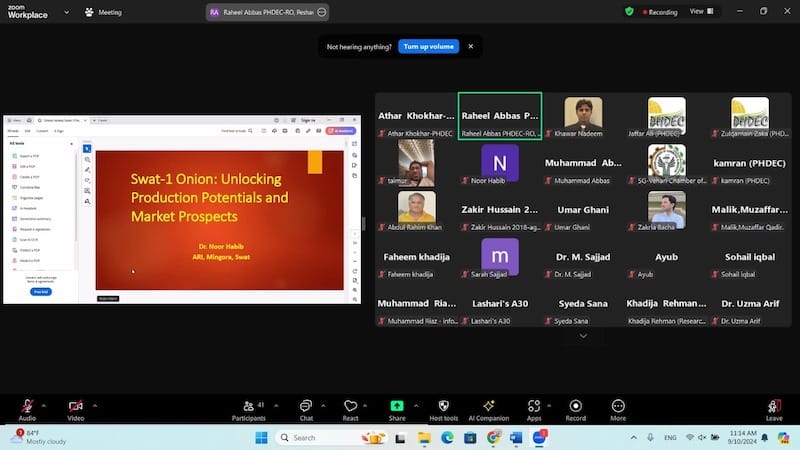The width and height of the screenshot is (800, 450).
Task: Start camera with the Video button
Action: 75,408
